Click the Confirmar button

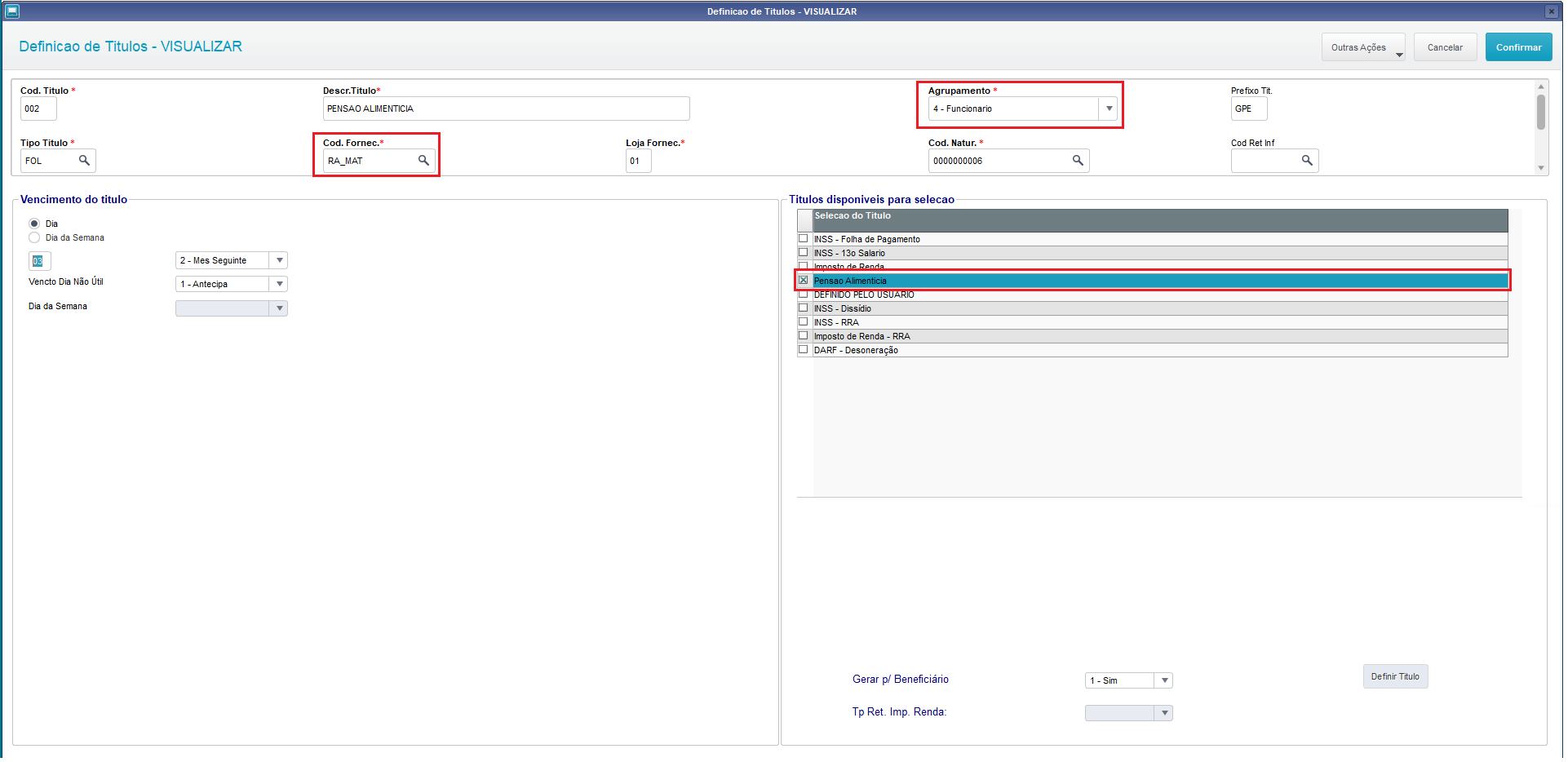[x=1518, y=47]
